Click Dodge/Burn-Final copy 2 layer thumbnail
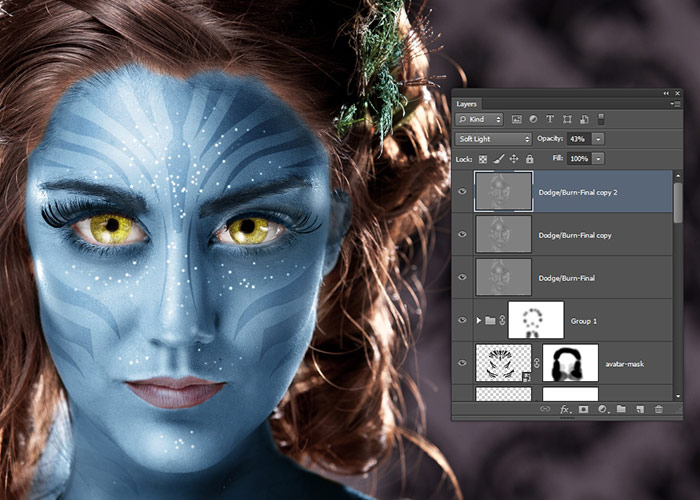This screenshot has width=700, height=500. (x=504, y=191)
